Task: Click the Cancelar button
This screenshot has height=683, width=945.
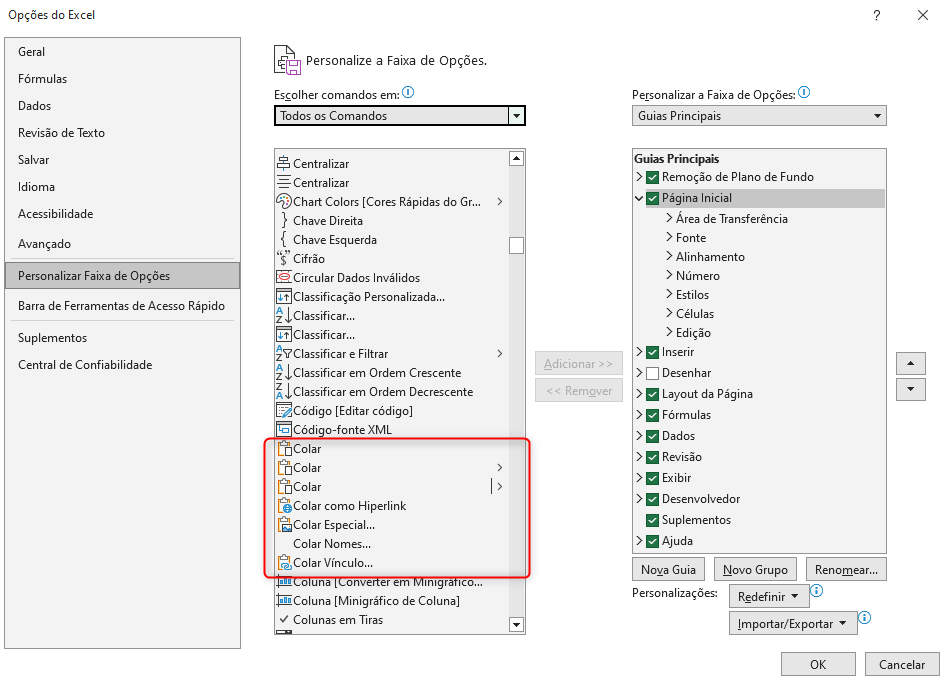Action: (x=902, y=664)
